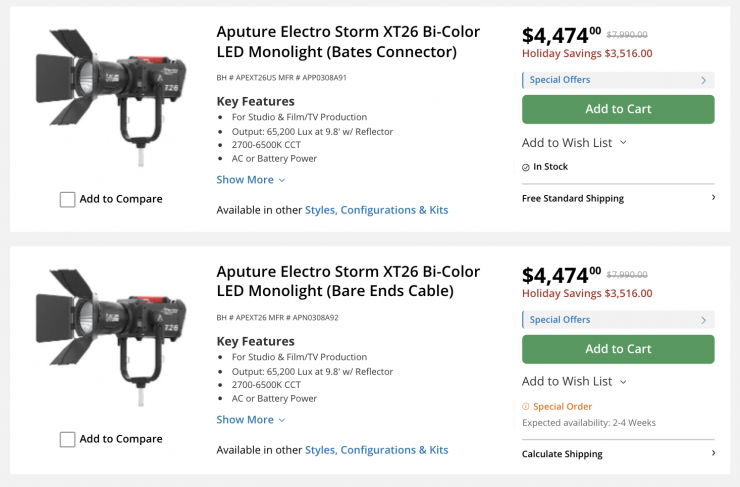Open Aputure XT26 Bates Connector product title
The height and width of the screenshot is (487, 740).
click(x=348, y=41)
